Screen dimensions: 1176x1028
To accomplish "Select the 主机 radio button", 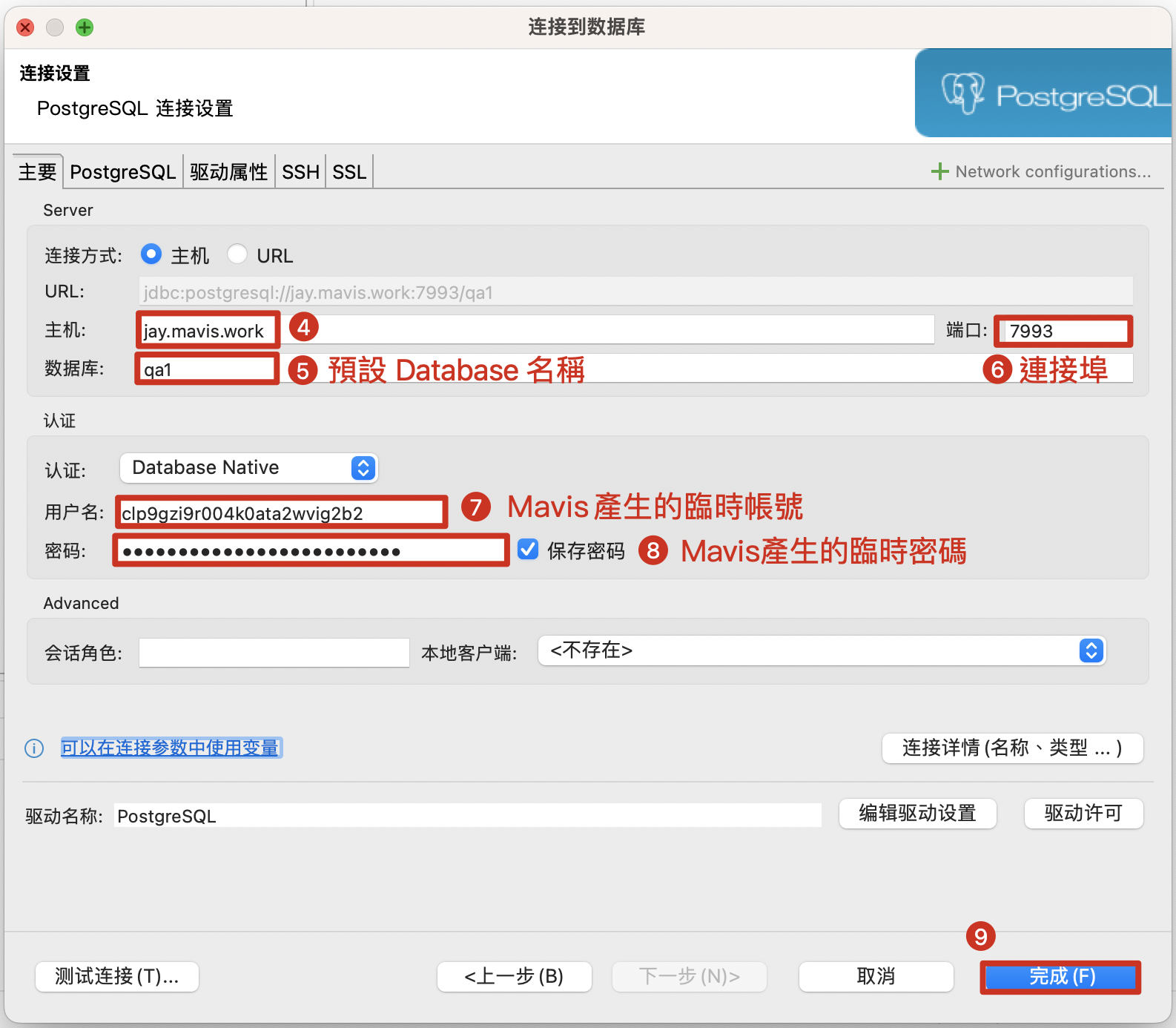I will pos(151,254).
